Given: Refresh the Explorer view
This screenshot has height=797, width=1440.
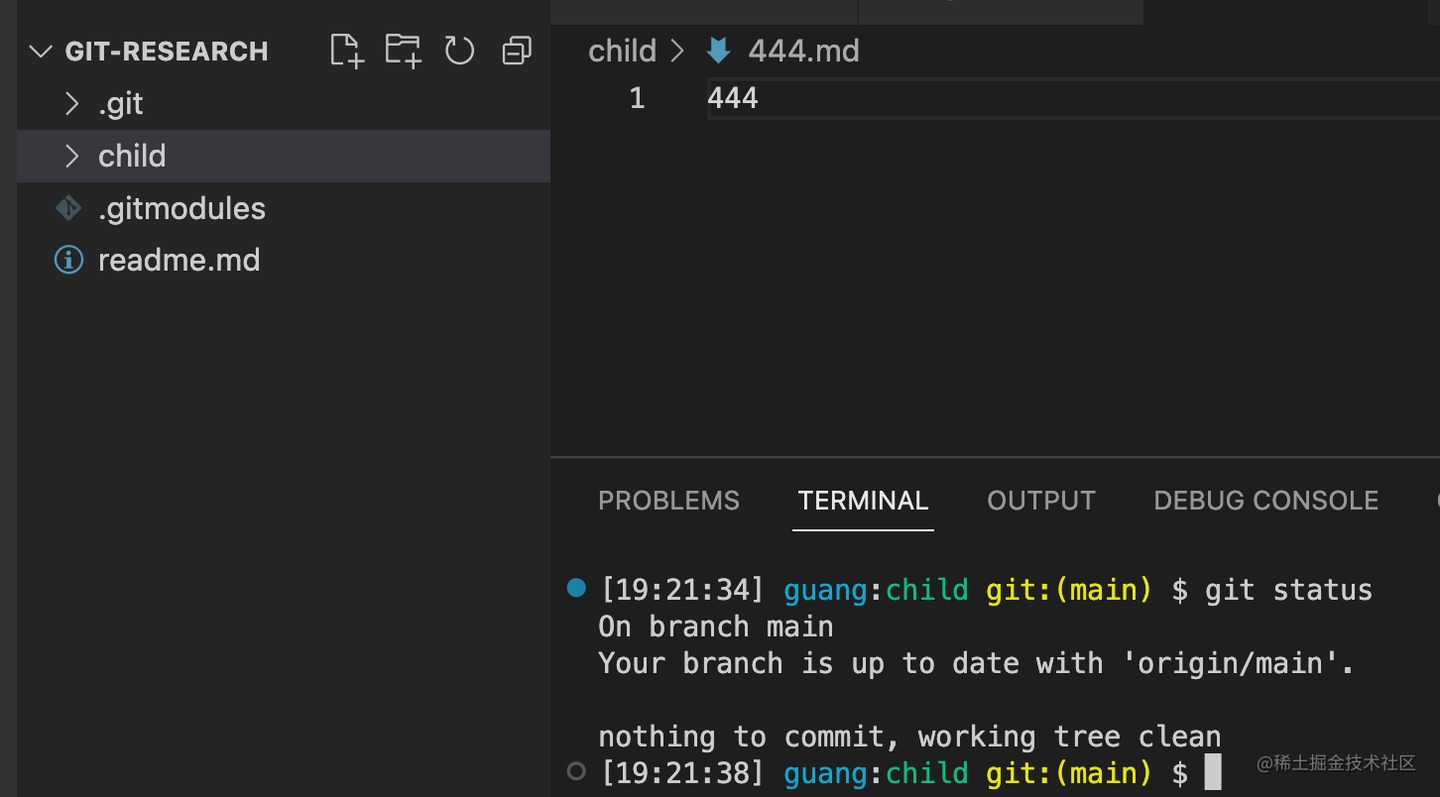Looking at the screenshot, I should pos(459,50).
